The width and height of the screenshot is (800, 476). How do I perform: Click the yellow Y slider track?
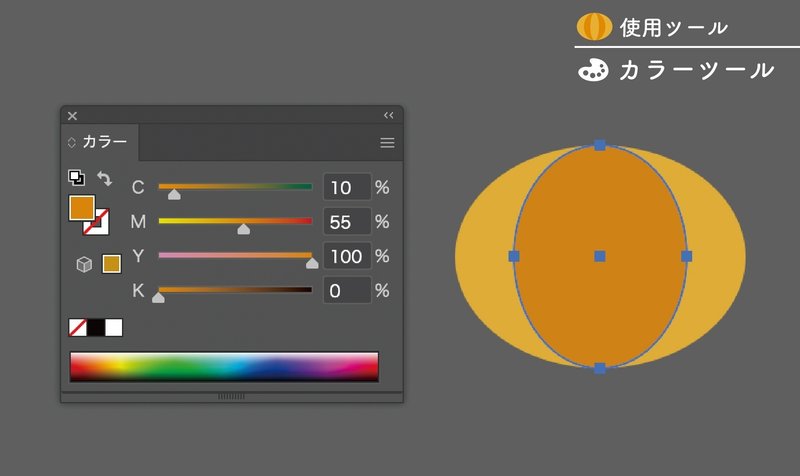coord(235,255)
